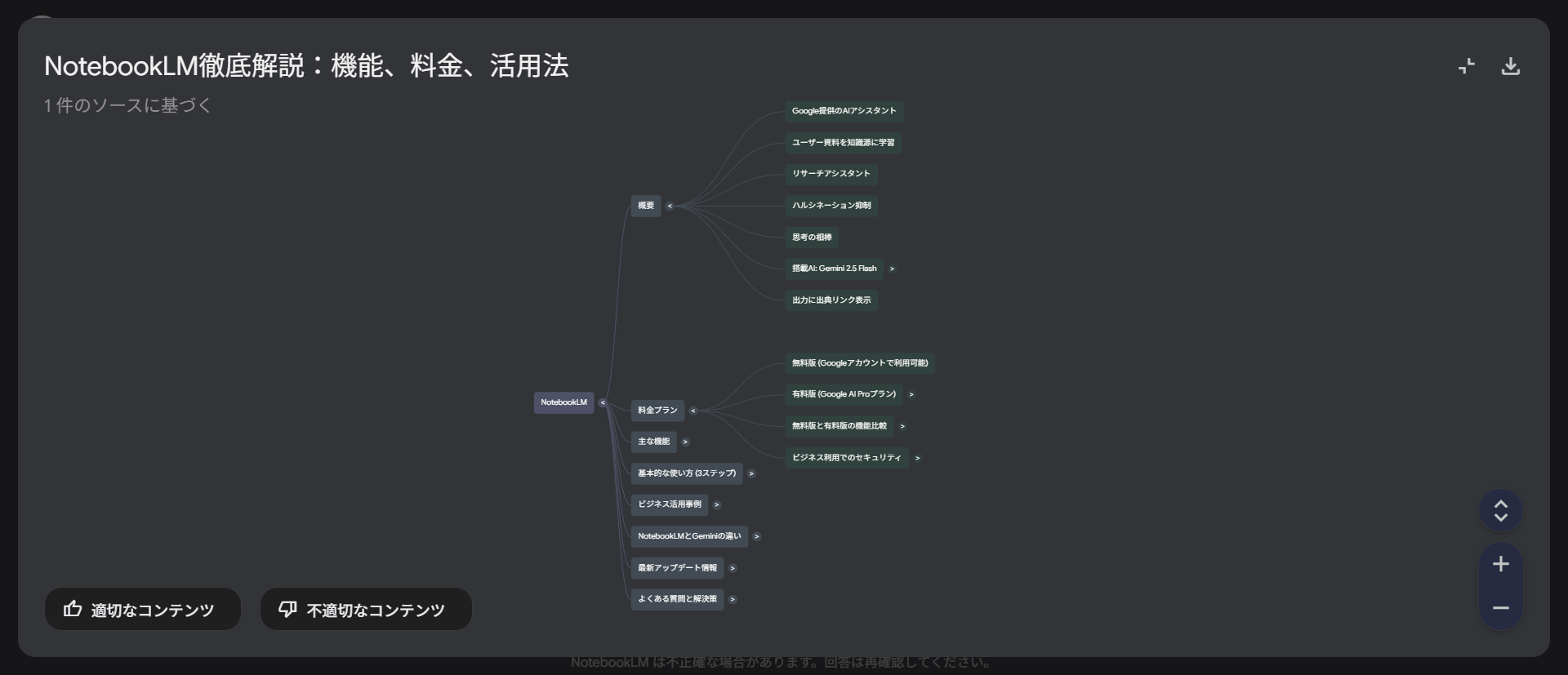Screen dimensions: 1568x675
Task: Expand the 主な機能 branch arrow
Action: [x=685, y=442]
